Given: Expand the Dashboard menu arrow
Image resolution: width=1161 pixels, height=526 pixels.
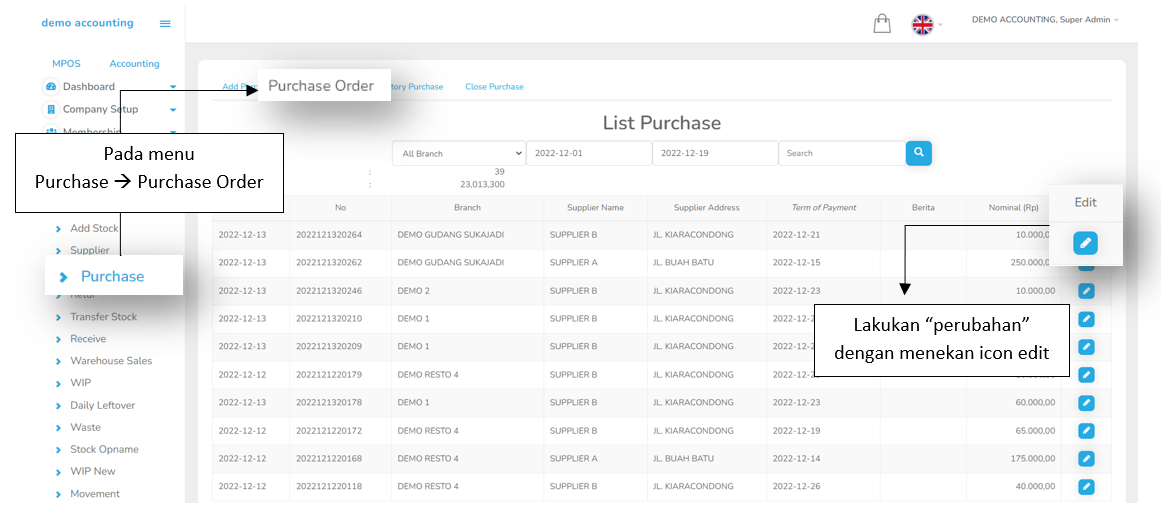Looking at the screenshot, I should [x=173, y=88].
